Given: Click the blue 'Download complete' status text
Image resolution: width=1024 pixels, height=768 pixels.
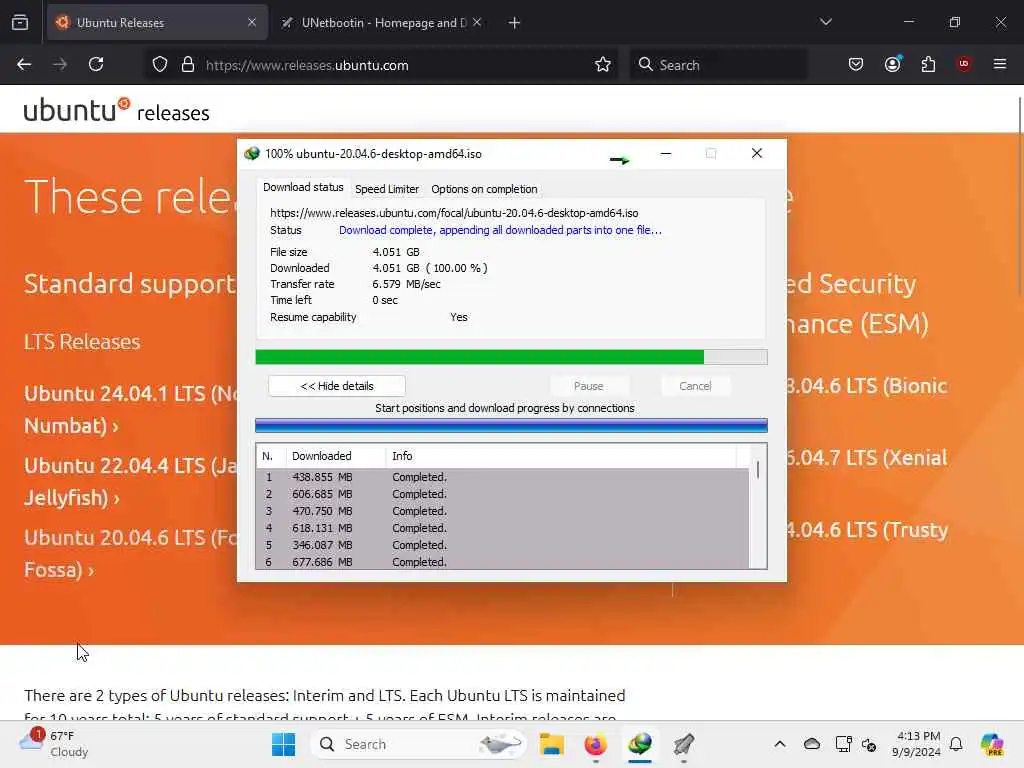Looking at the screenshot, I should point(500,230).
